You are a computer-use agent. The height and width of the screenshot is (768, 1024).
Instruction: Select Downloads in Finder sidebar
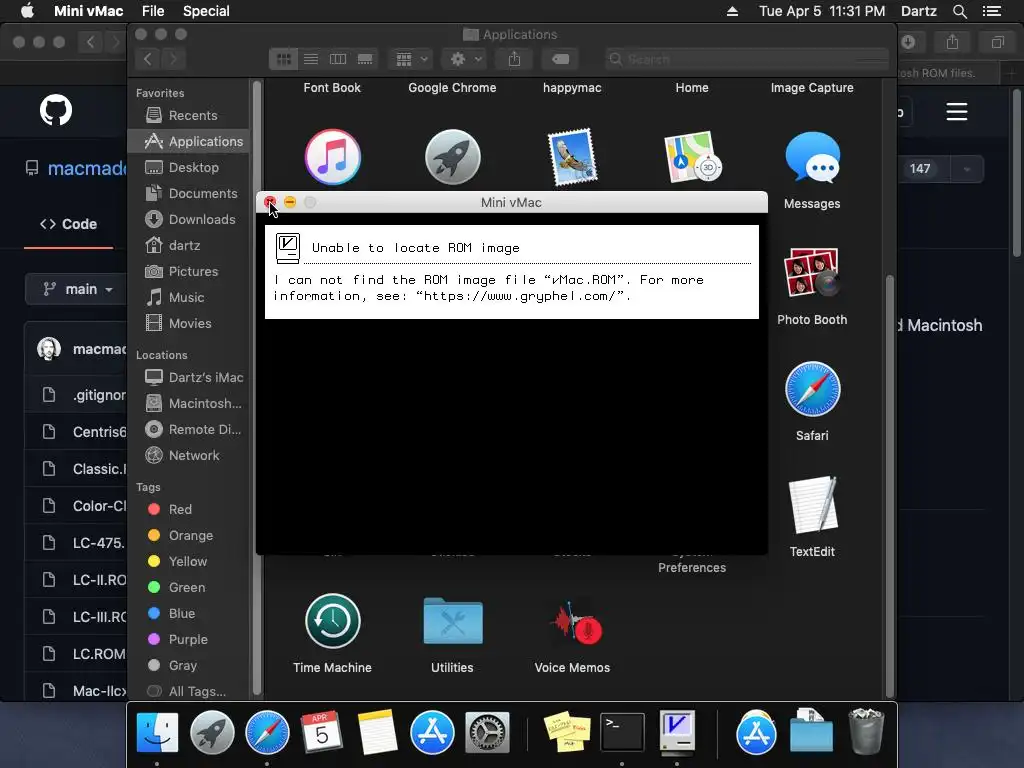[189, 219]
